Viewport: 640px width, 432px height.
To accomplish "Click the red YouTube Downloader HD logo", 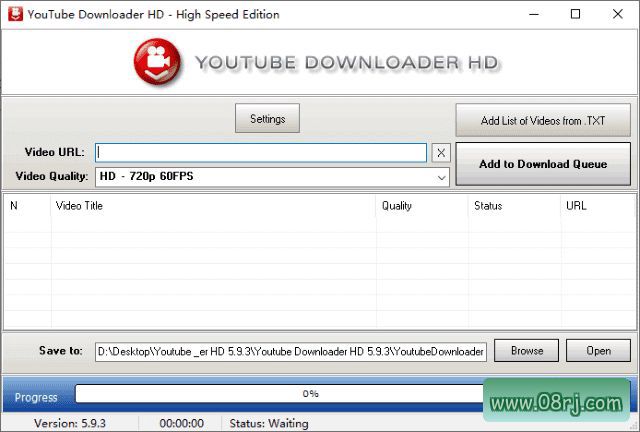I will click(x=158, y=62).
